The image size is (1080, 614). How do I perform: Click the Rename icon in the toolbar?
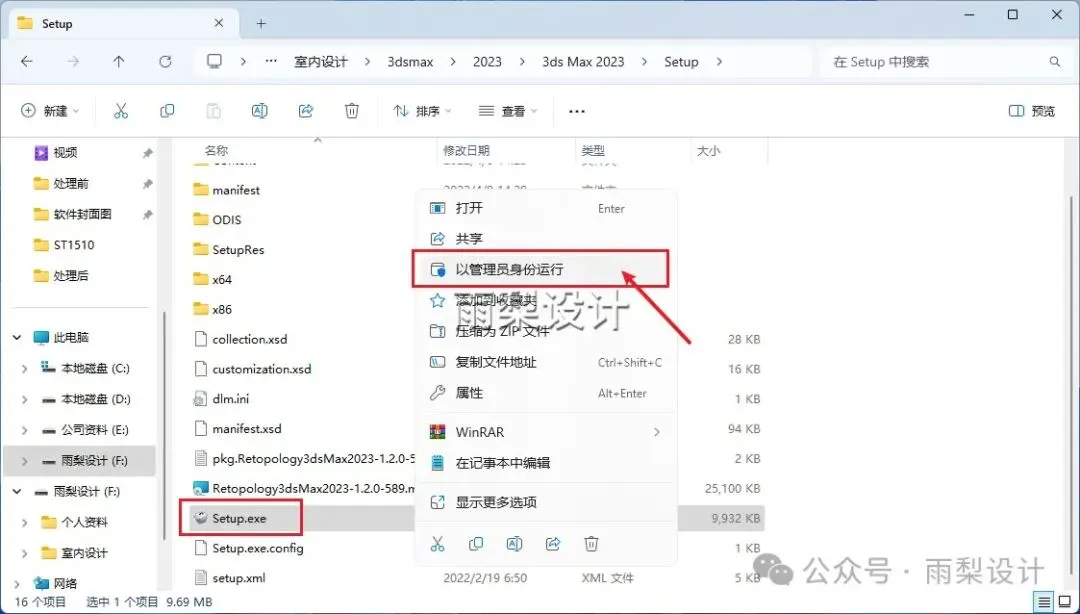260,111
